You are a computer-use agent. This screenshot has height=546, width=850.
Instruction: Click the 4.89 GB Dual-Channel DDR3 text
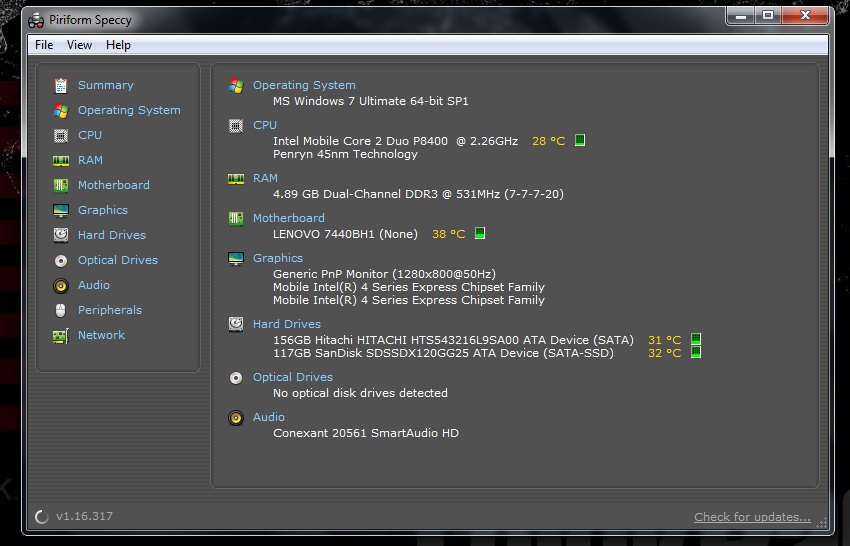tap(418, 194)
